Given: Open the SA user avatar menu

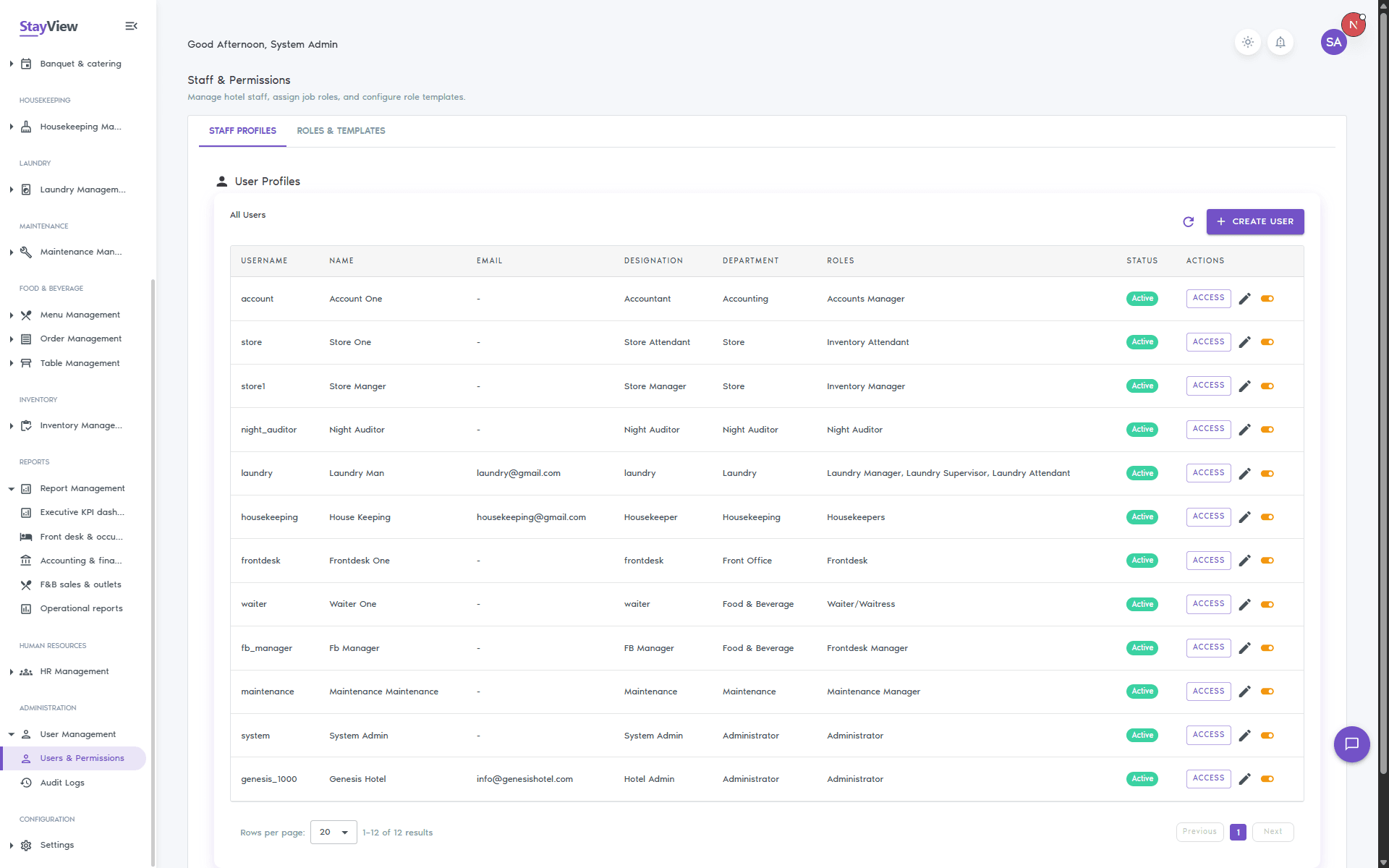Looking at the screenshot, I should [1333, 42].
